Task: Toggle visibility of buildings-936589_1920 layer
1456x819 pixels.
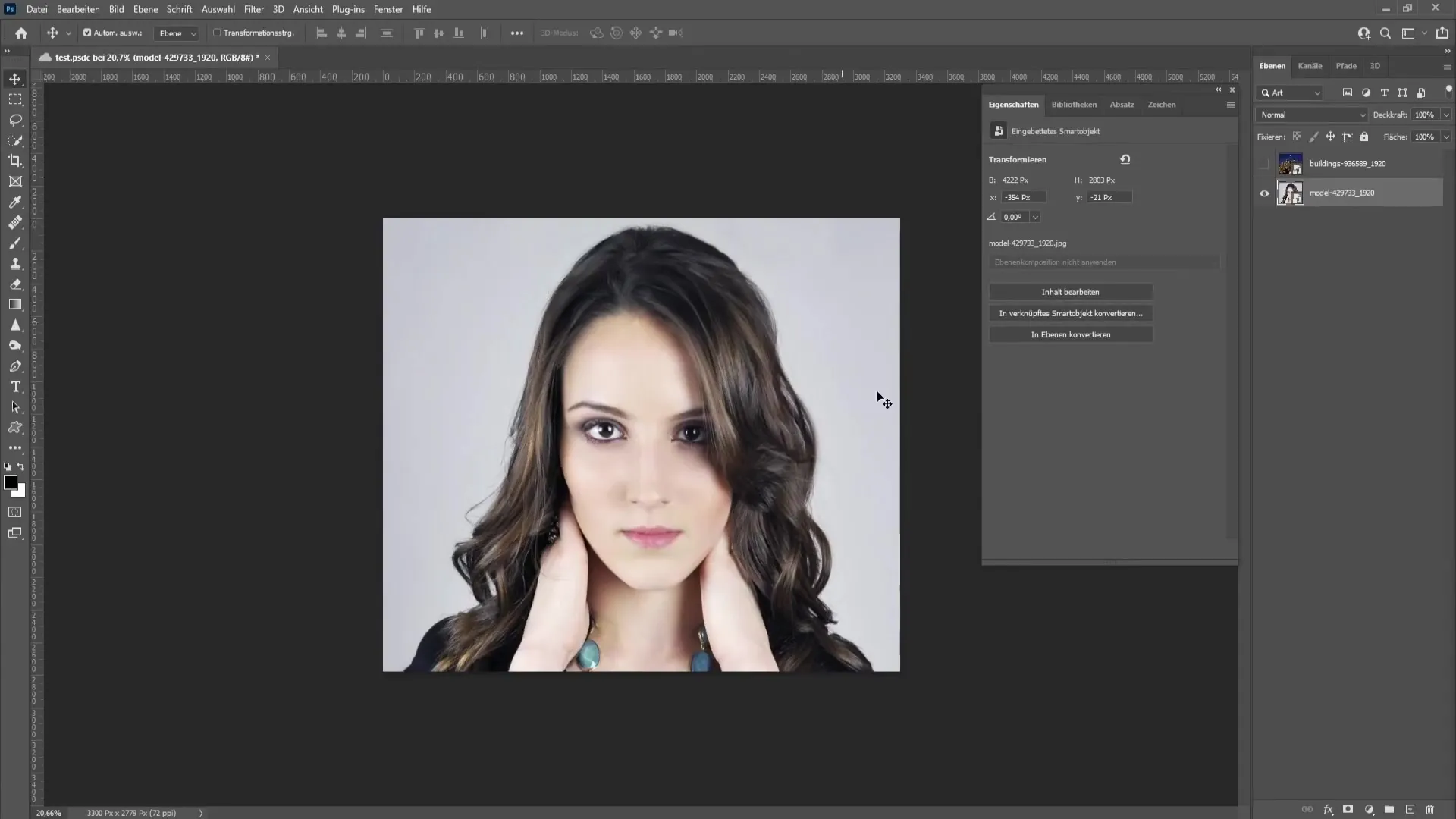Action: pyautogui.click(x=1264, y=163)
